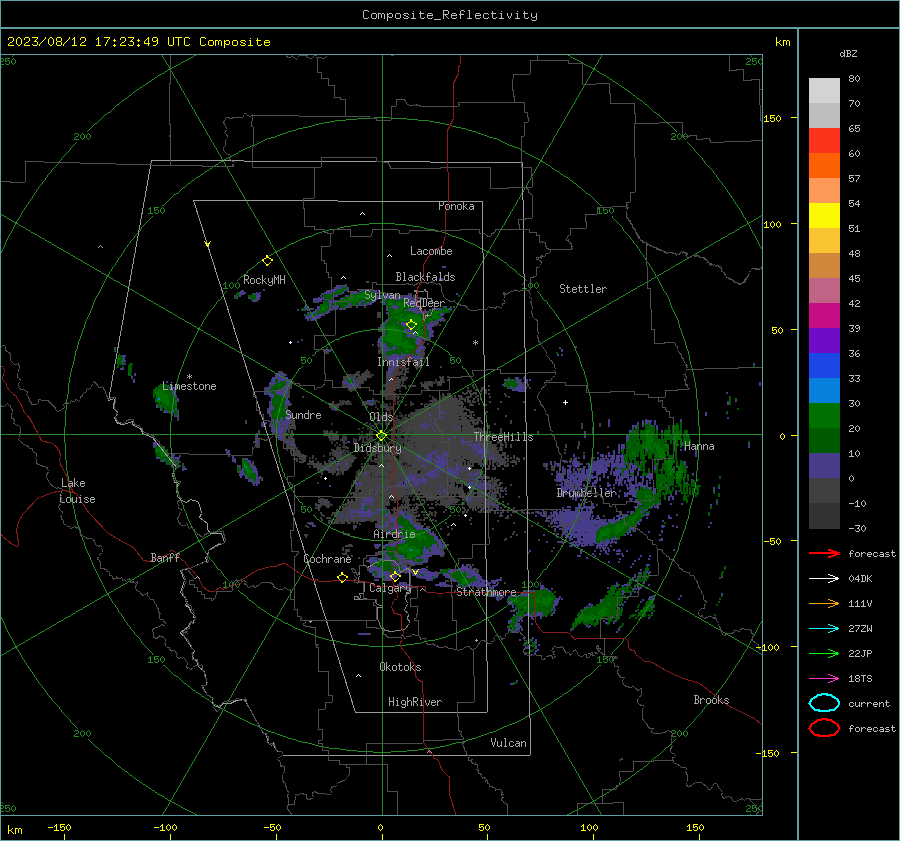
Task: Click the orange 111V arrow in legend
Action: pyautogui.click(x=824, y=603)
